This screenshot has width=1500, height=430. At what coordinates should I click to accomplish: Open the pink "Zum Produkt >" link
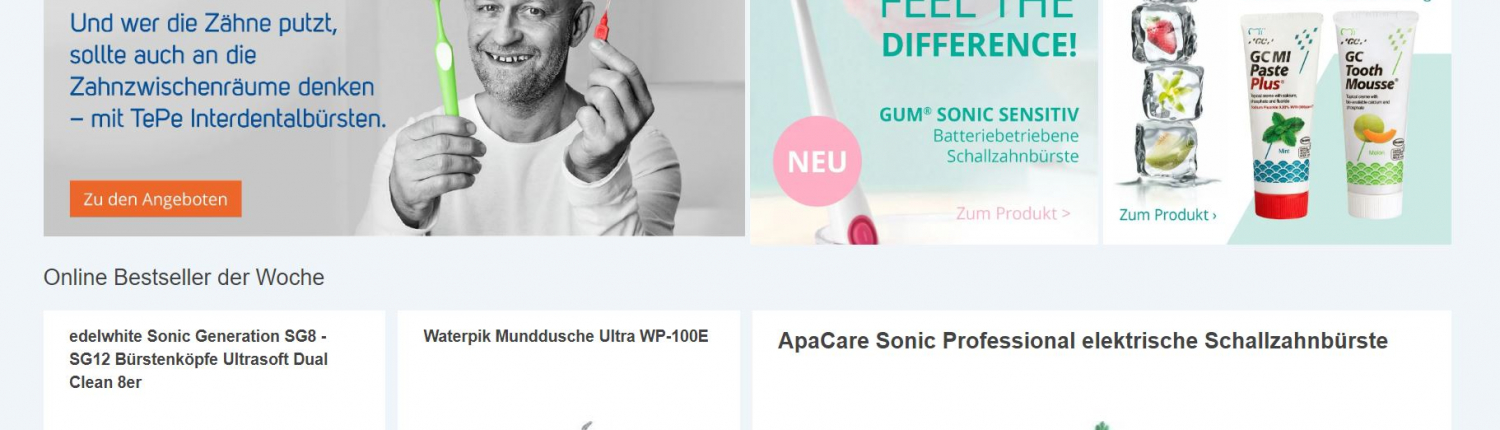1013,213
